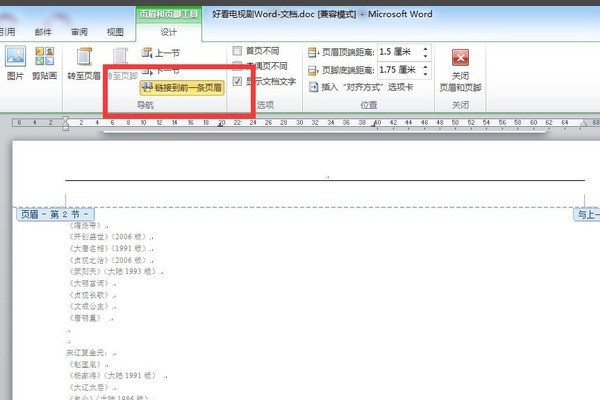
Task: Select the tab stop at ruler mark 20
Action: click(220, 125)
